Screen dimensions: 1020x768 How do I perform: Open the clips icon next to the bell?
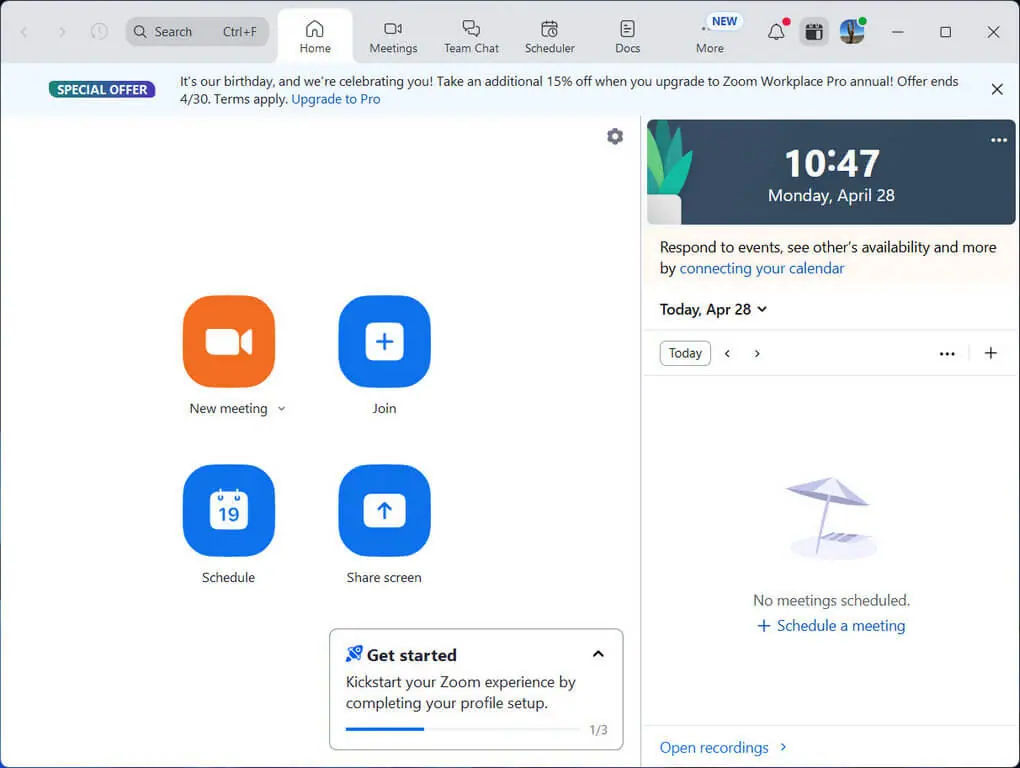pyautogui.click(x=814, y=32)
